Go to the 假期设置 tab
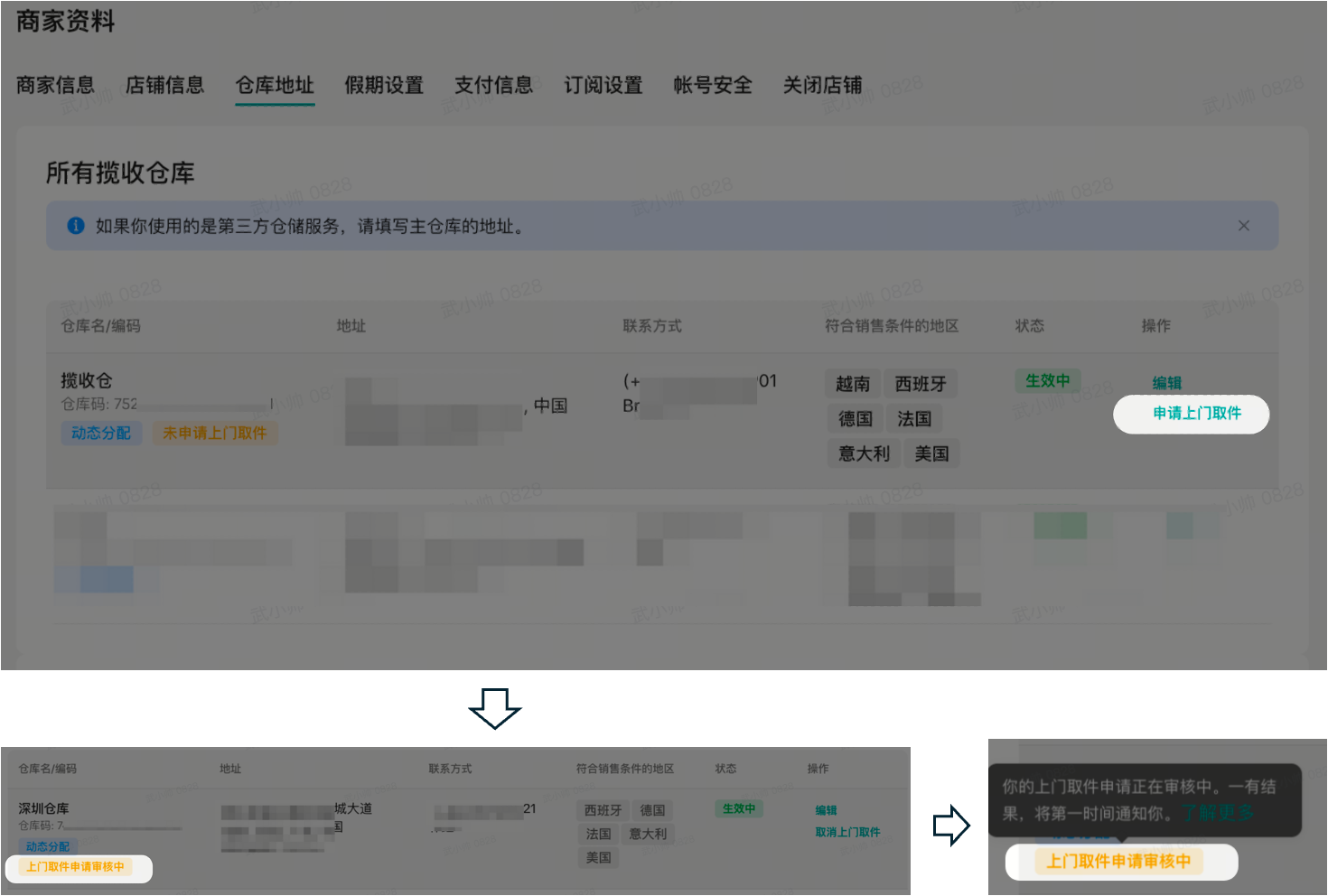The width and height of the screenshot is (1328, 896). tap(384, 85)
